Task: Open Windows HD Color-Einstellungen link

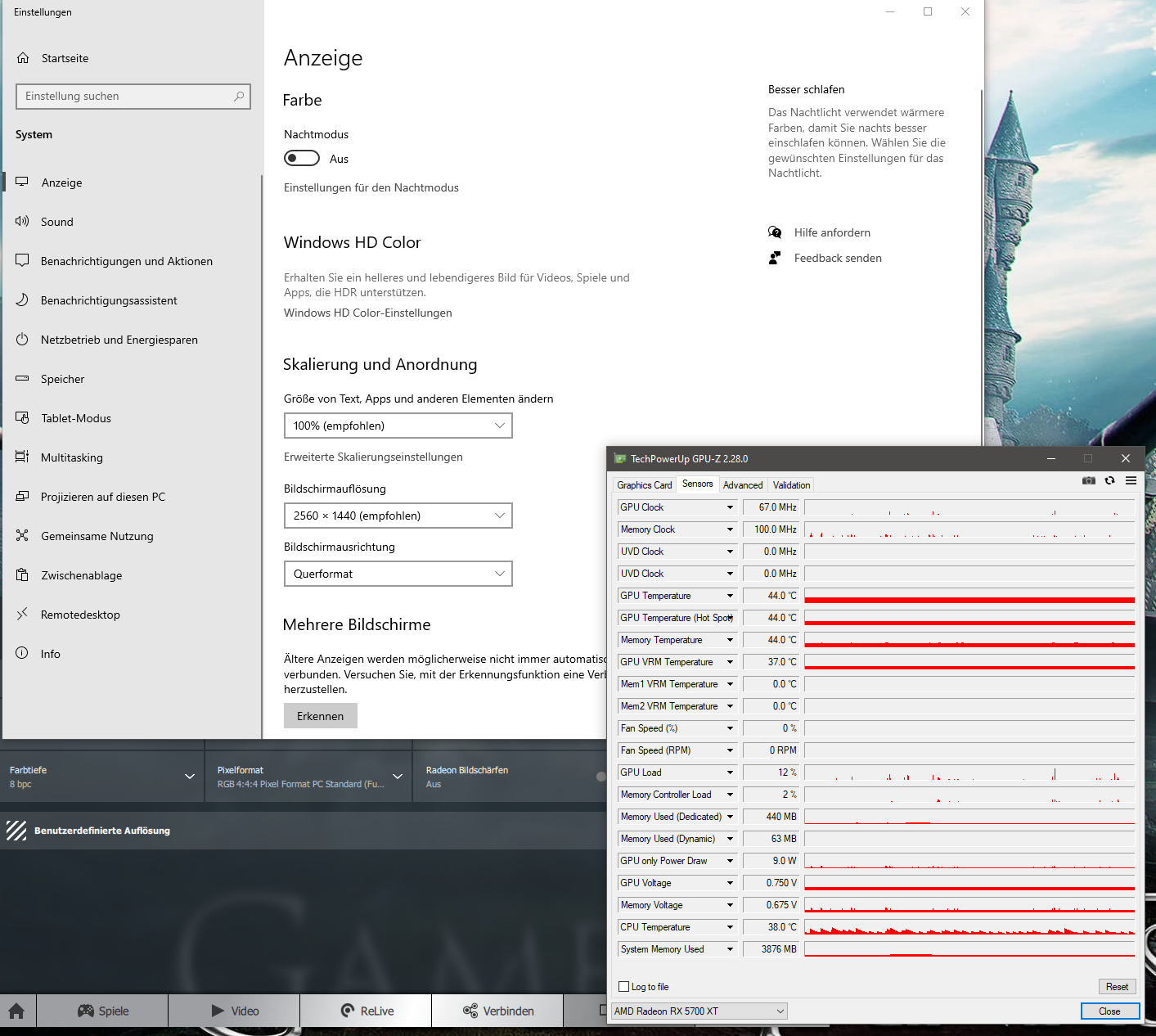Action: (368, 313)
